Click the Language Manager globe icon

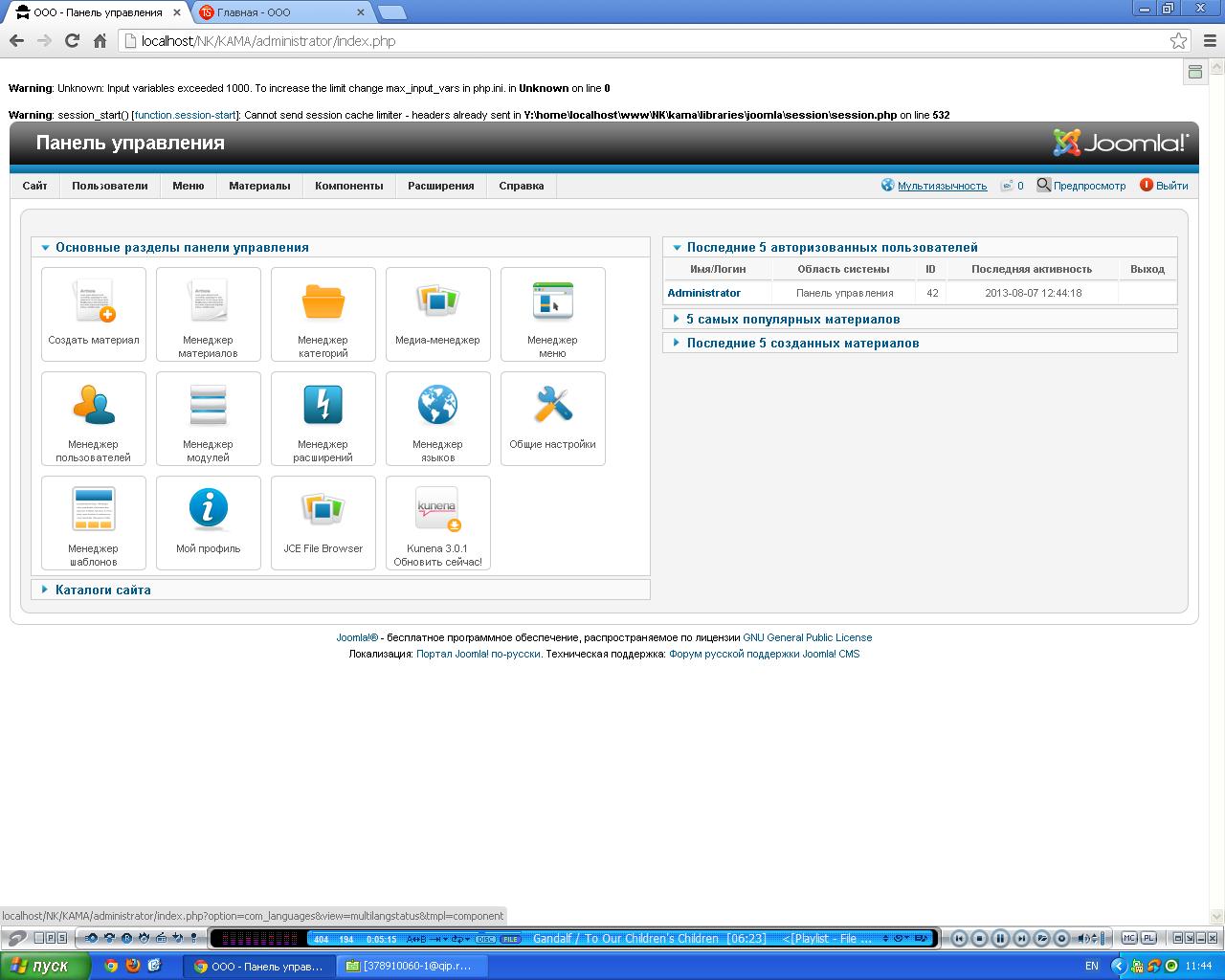coord(437,406)
